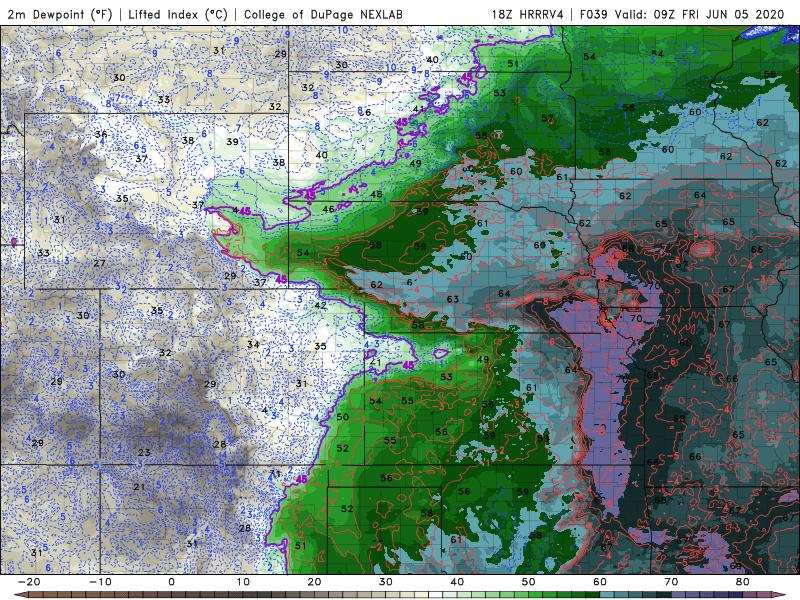This screenshot has height=600, width=800.
Task: Click the 'Valid: 09Z FRI JUN 05 2020' text
Action: [699, 14]
